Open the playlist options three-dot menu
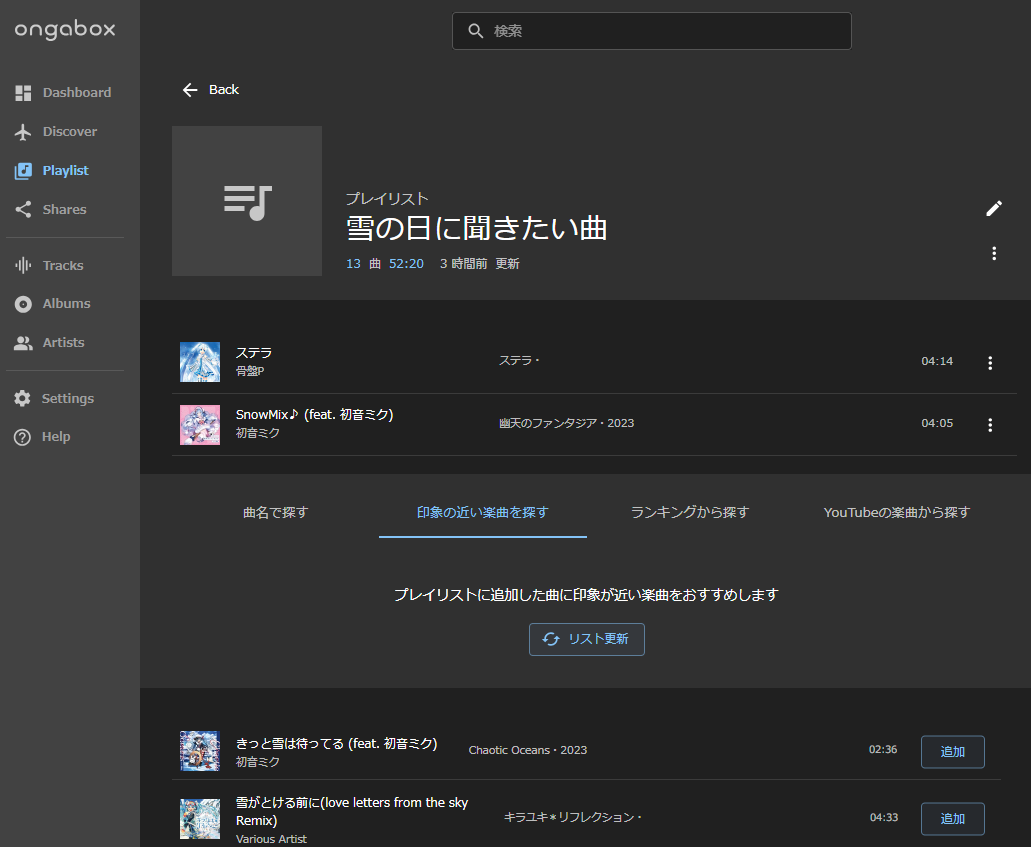This screenshot has width=1031, height=847. pyautogui.click(x=994, y=254)
